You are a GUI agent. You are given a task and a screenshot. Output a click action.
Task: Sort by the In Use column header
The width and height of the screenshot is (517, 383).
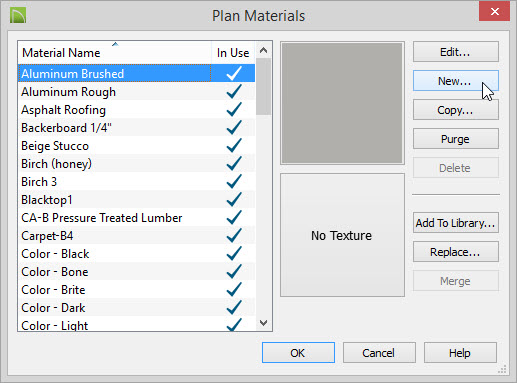233,53
